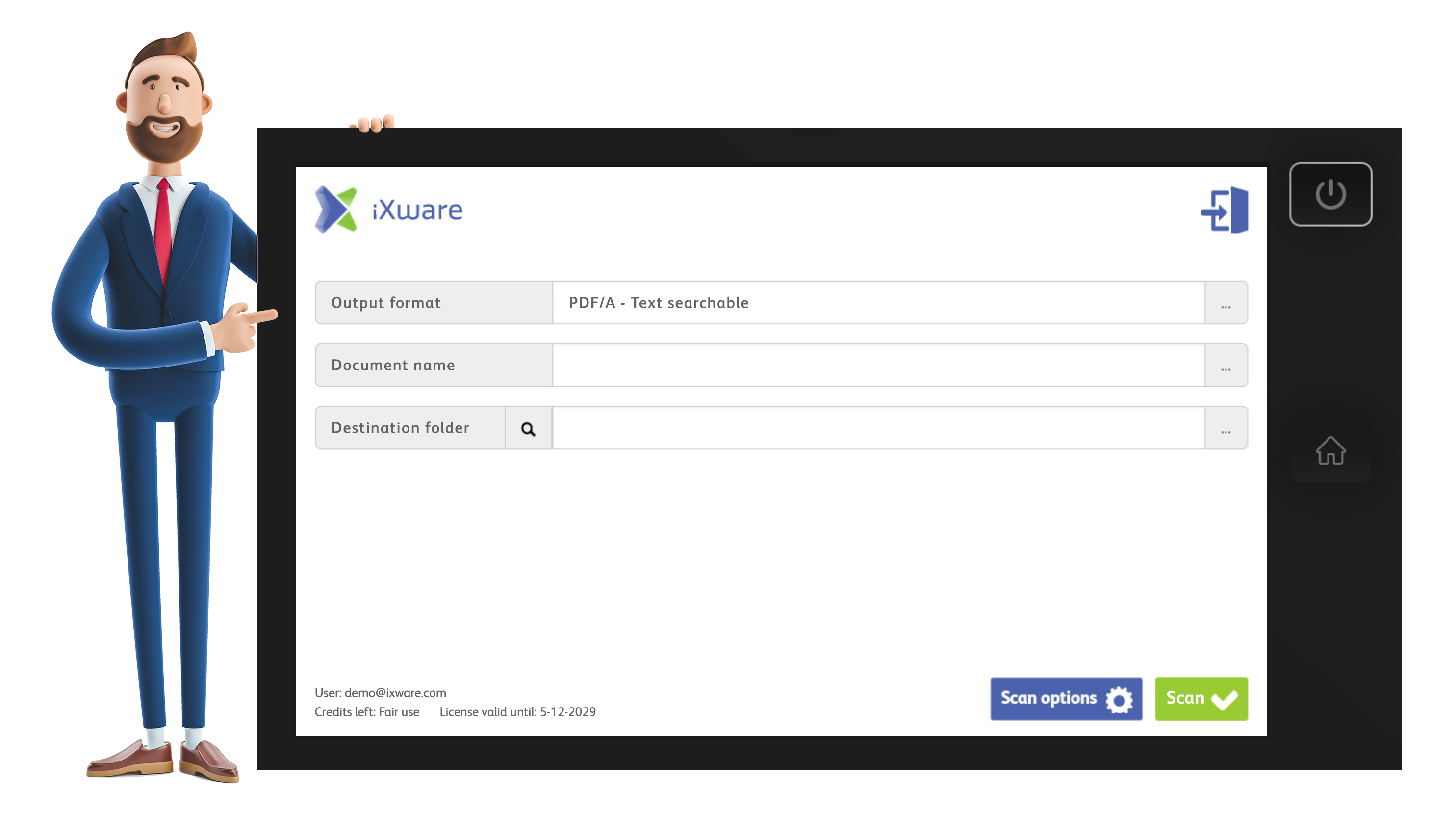The width and height of the screenshot is (1456, 813).
Task: Click inside the Document name input field
Action: tap(878, 366)
